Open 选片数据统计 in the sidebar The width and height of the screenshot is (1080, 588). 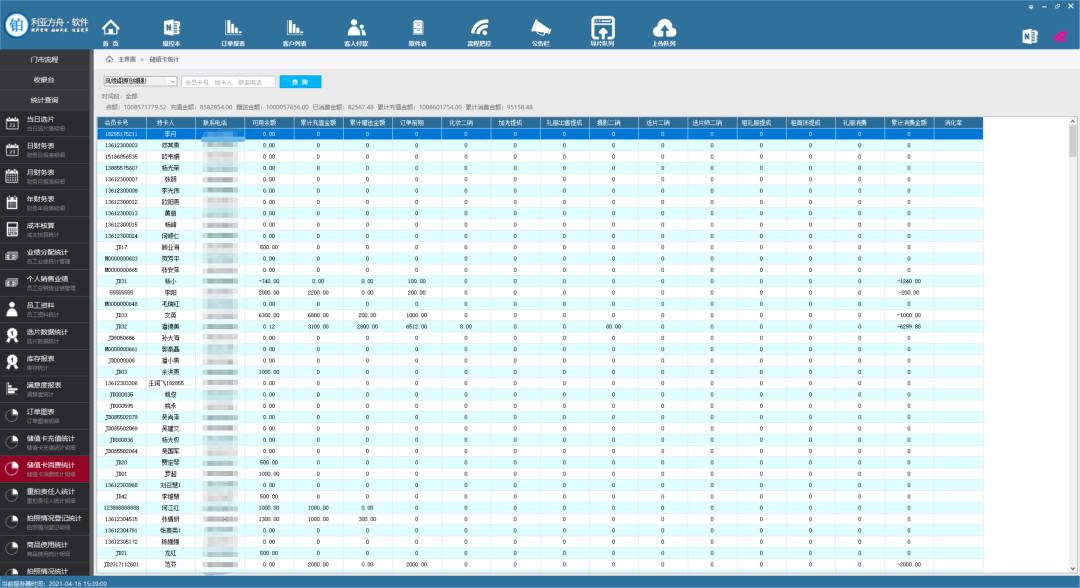pos(45,336)
